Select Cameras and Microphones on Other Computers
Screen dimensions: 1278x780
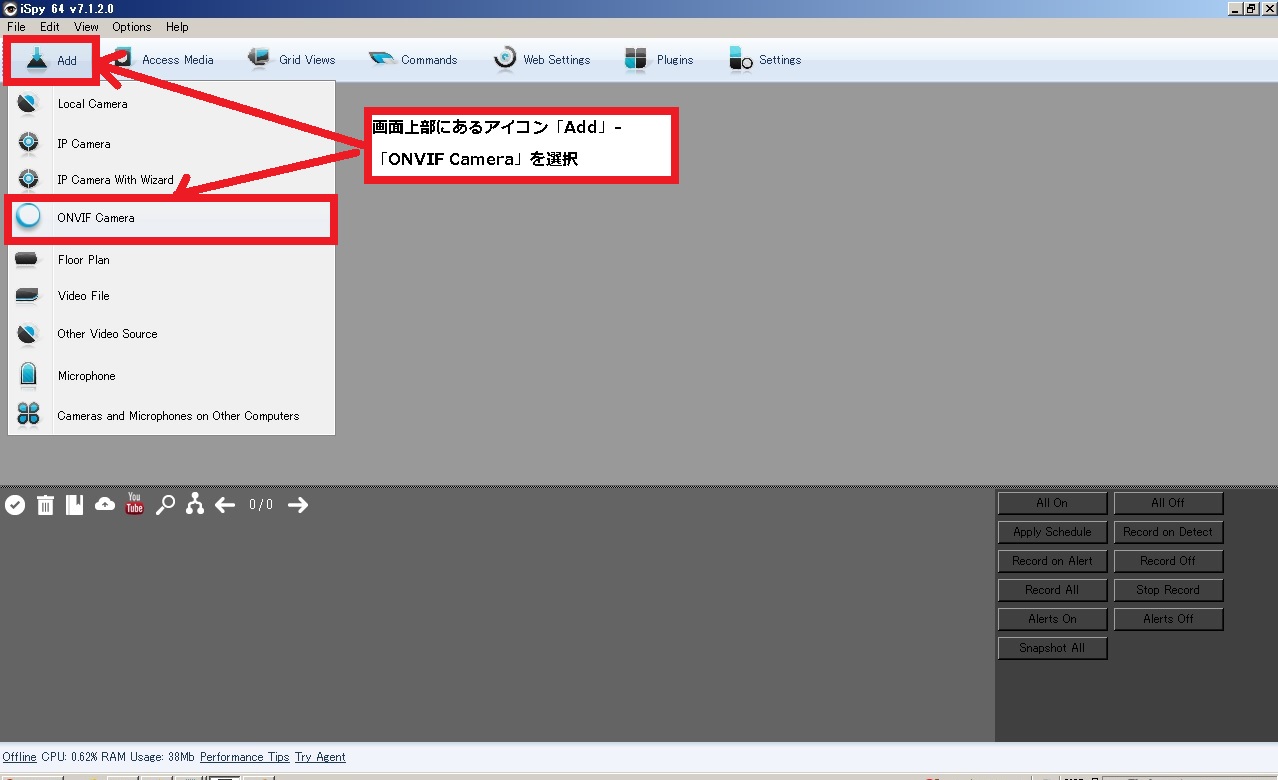(171, 416)
